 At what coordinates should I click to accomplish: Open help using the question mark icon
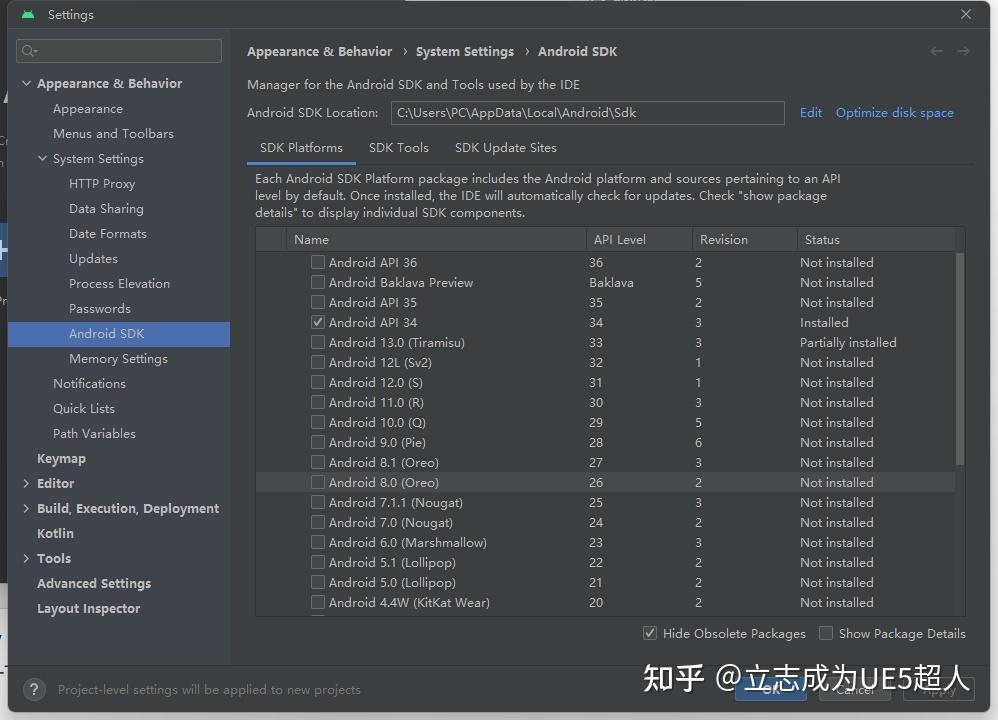pyautogui.click(x=33, y=689)
